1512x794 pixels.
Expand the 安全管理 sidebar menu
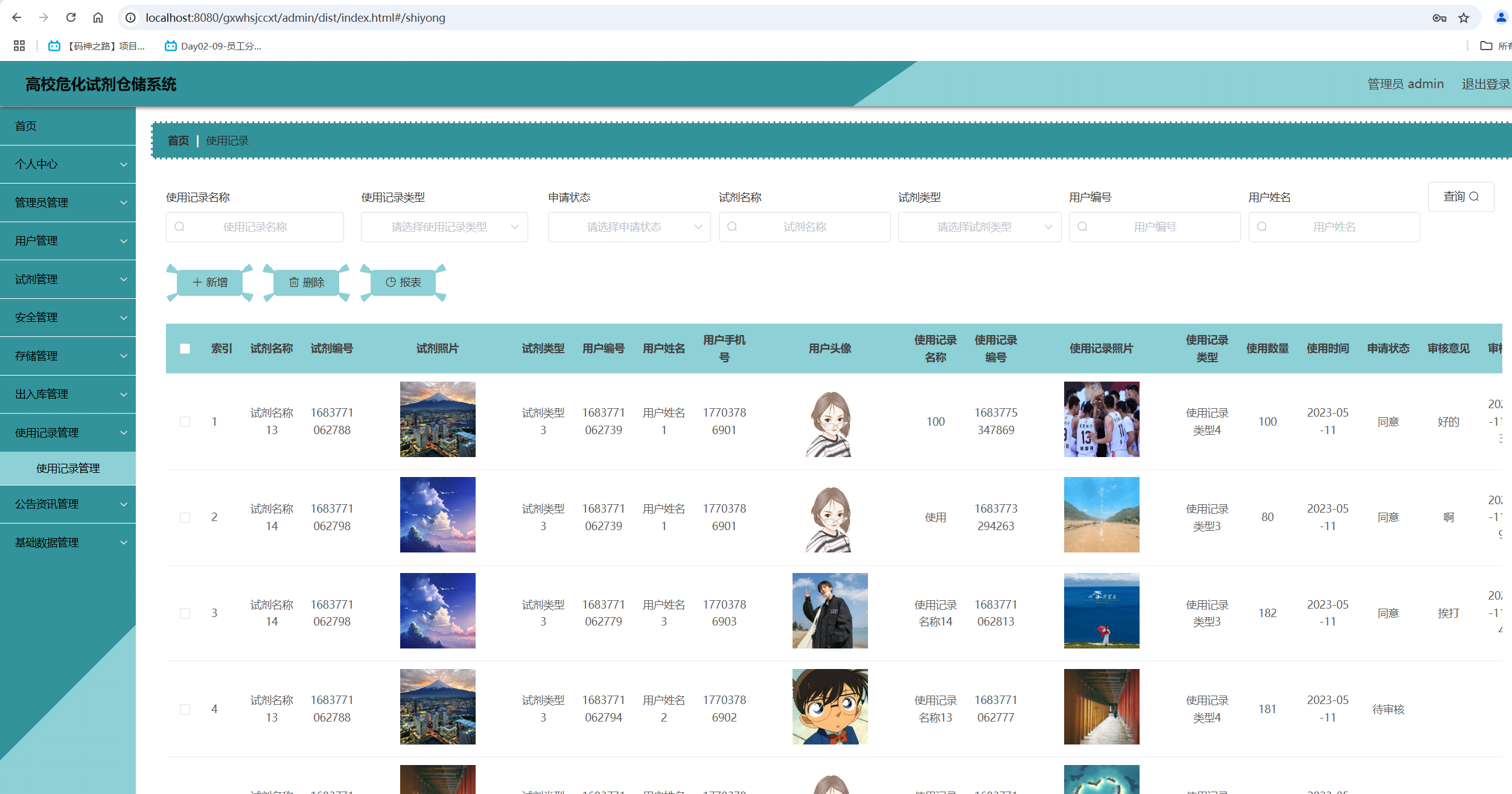pyautogui.click(x=68, y=318)
